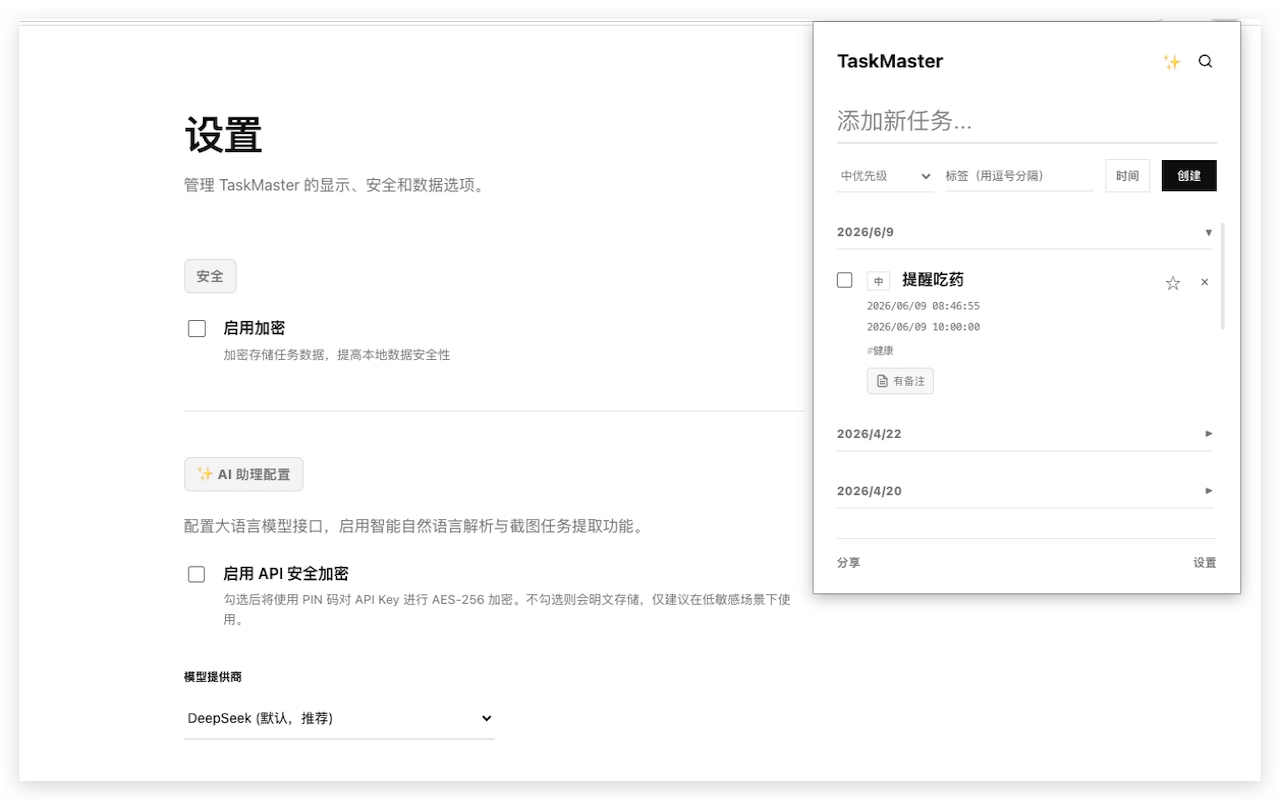Image resolution: width=1280 pixels, height=800 pixels.
Task: Click the 2026/06/09 10:00:00 due time
Action: click(923, 327)
